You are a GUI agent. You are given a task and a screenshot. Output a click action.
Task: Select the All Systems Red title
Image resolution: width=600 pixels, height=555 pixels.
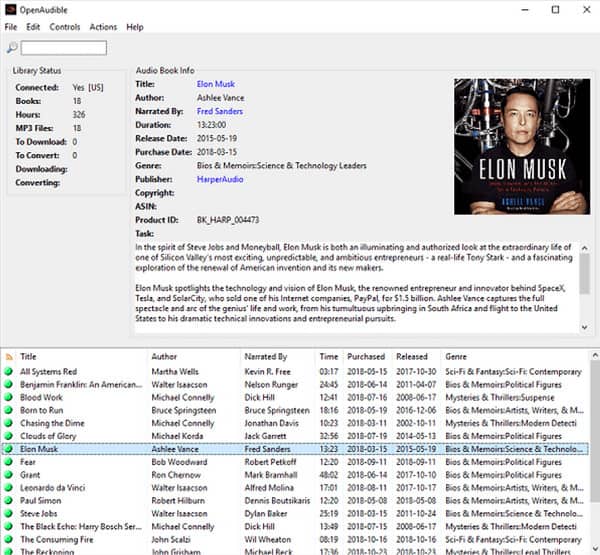(49, 372)
